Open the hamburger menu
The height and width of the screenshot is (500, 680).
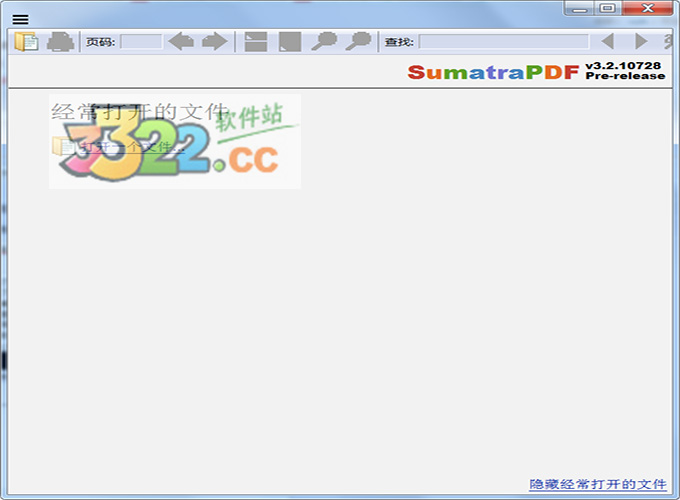[x=20, y=20]
